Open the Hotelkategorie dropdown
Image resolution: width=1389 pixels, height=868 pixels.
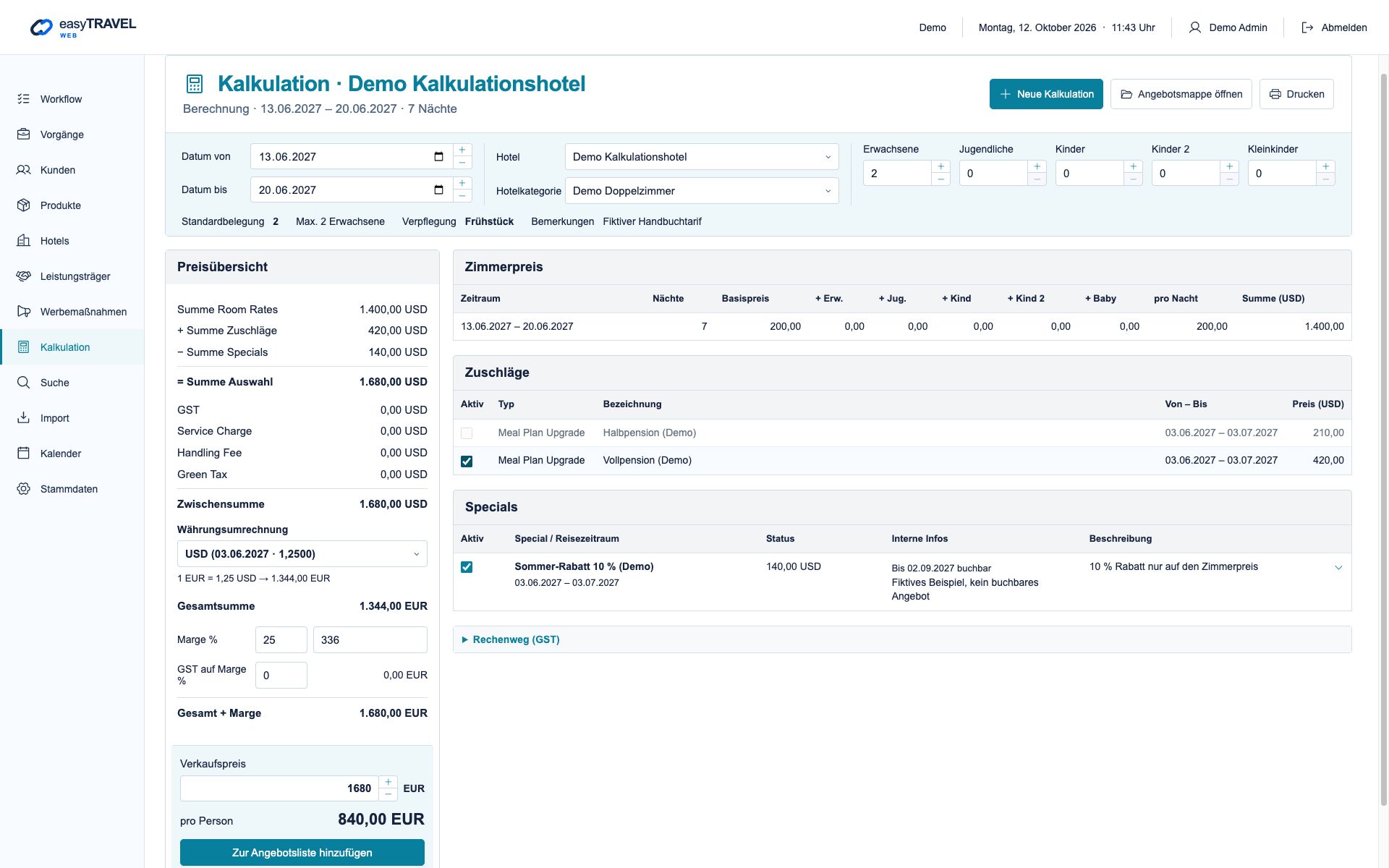tap(702, 191)
